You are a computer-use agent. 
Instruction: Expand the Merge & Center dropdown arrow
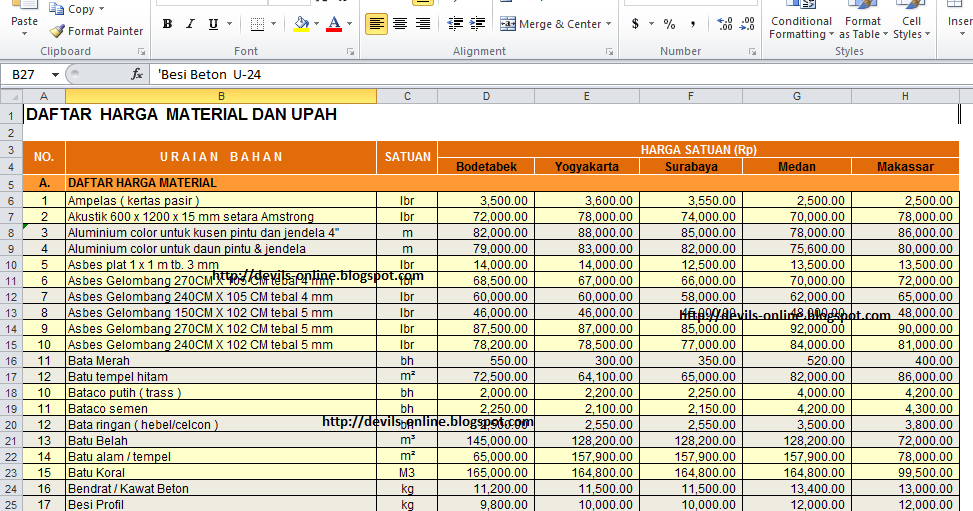[x=609, y=24]
